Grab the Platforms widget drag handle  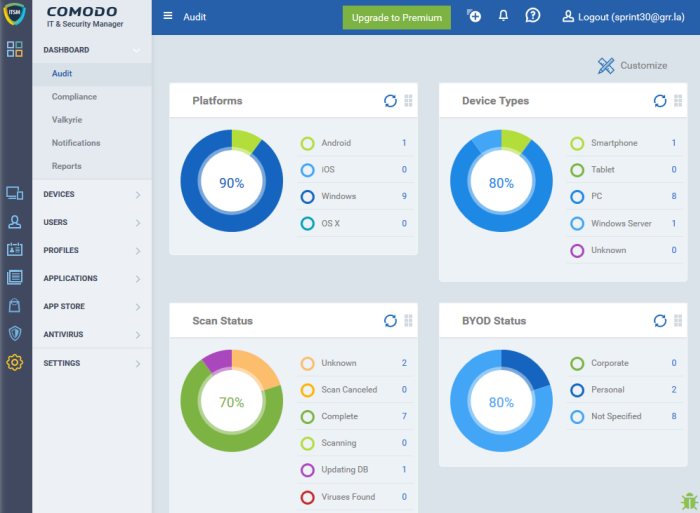pyautogui.click(x=408, y=101)
